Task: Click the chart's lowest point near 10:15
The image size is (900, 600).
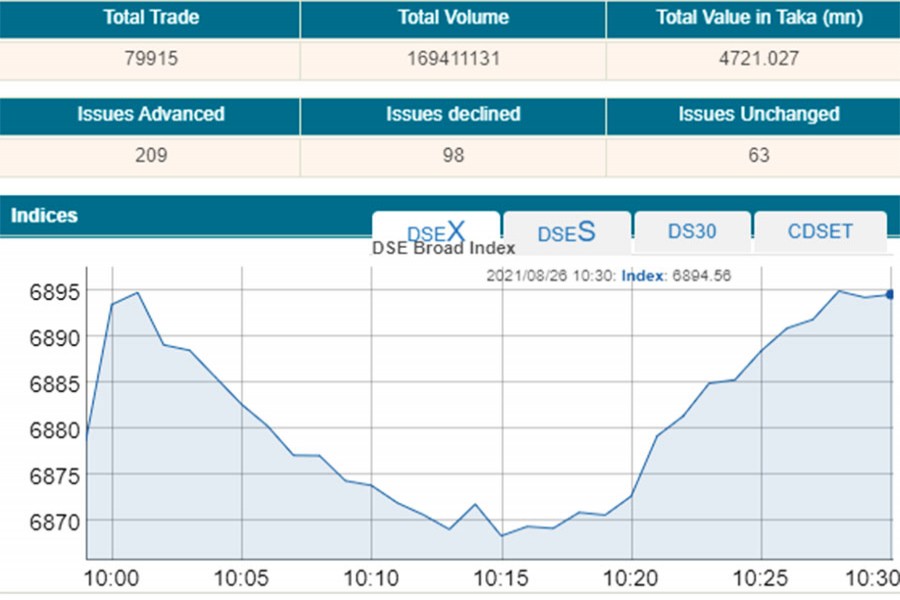Action: click(501, 536)
